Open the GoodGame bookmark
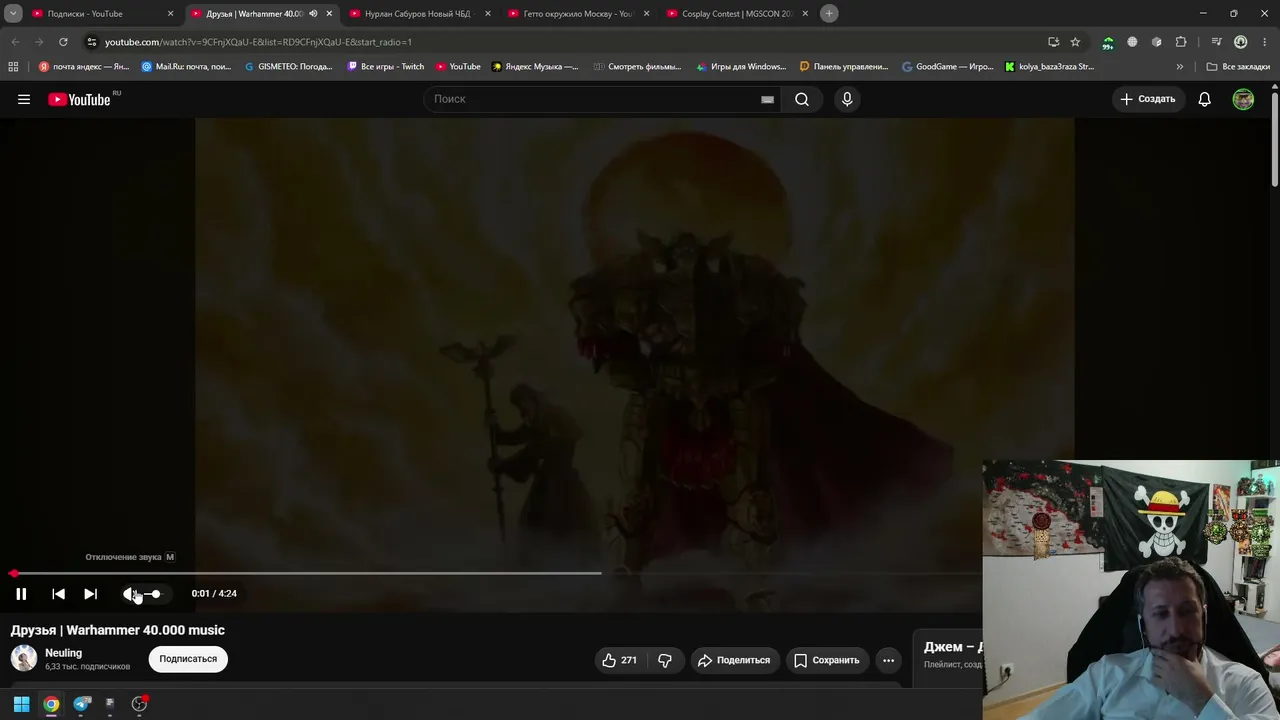 coord(948,67)
